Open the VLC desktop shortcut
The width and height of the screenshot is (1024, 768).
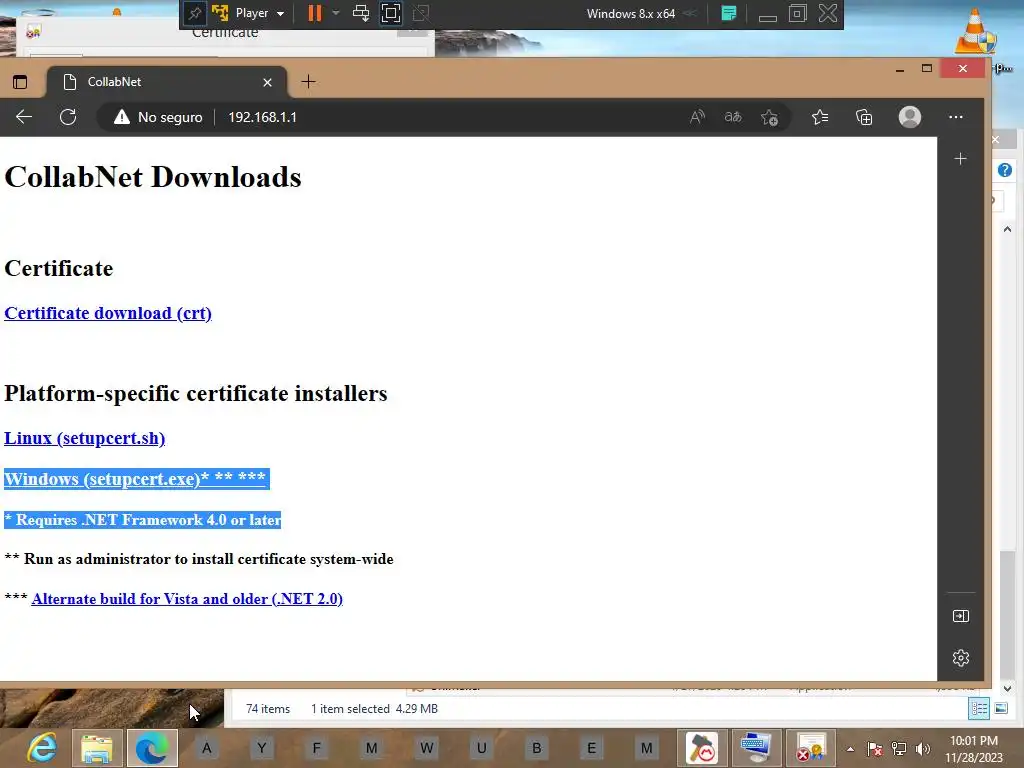coord(976,31)
